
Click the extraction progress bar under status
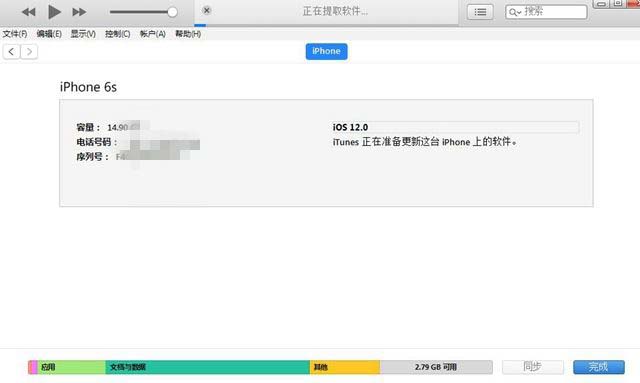point(327,25)
